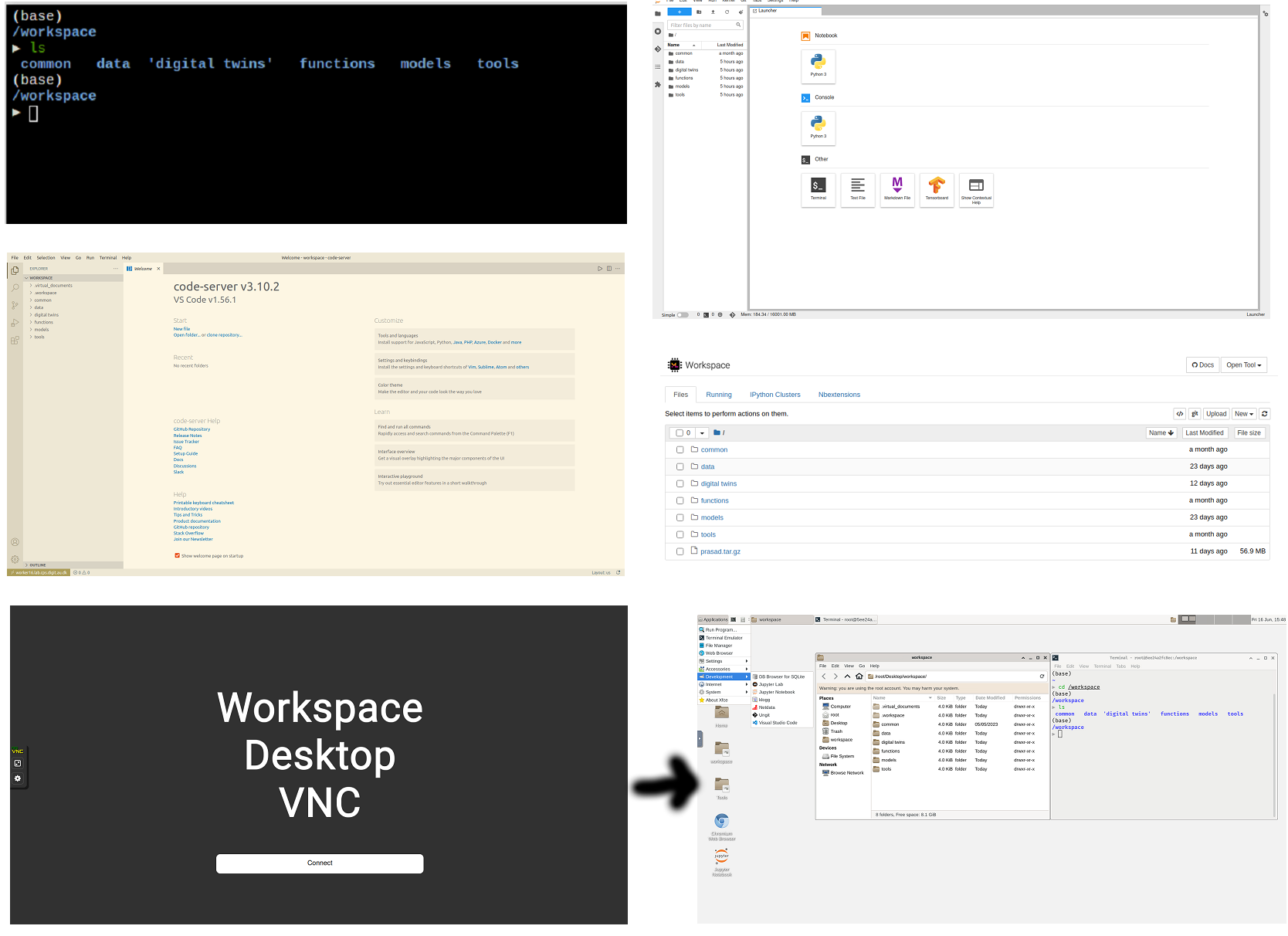Uncheck Show welcome page on startup
The image size is (1288, 936).
click(x=178, y=555)
